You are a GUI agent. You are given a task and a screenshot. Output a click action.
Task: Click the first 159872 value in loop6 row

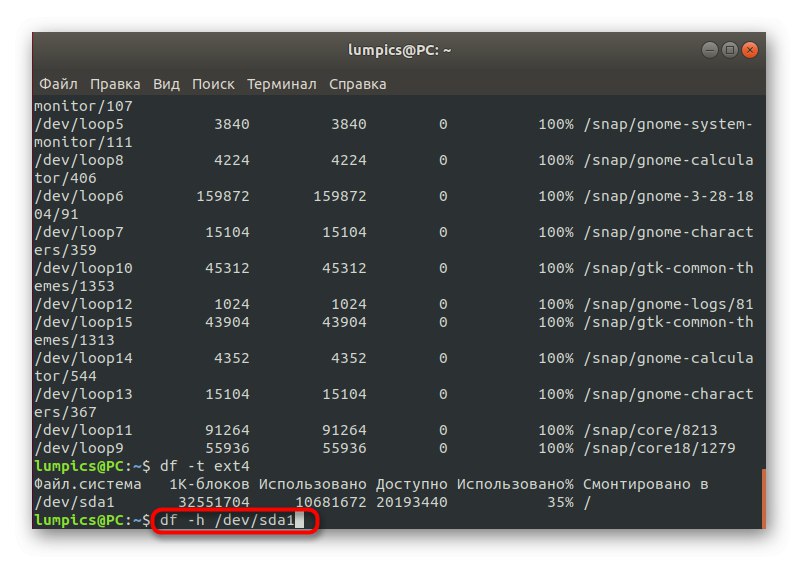(x=223, y=197)
